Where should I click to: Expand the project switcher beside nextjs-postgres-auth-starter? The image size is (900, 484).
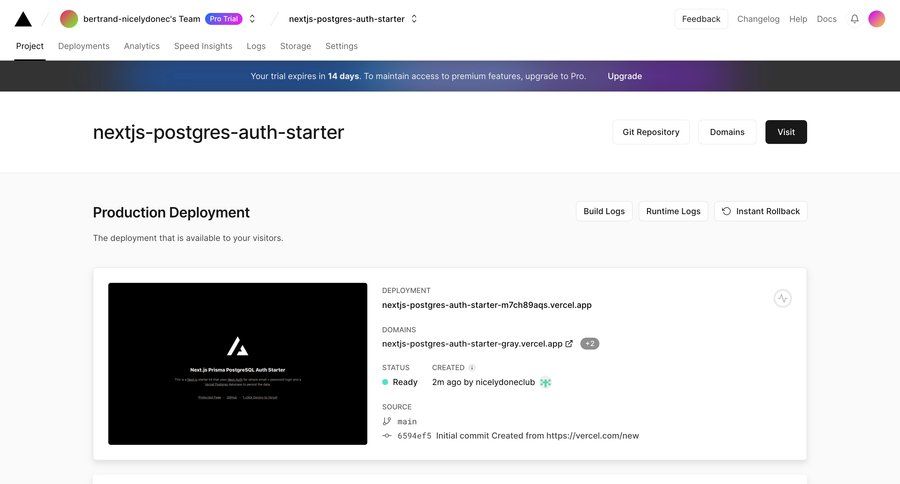(414, 19)
